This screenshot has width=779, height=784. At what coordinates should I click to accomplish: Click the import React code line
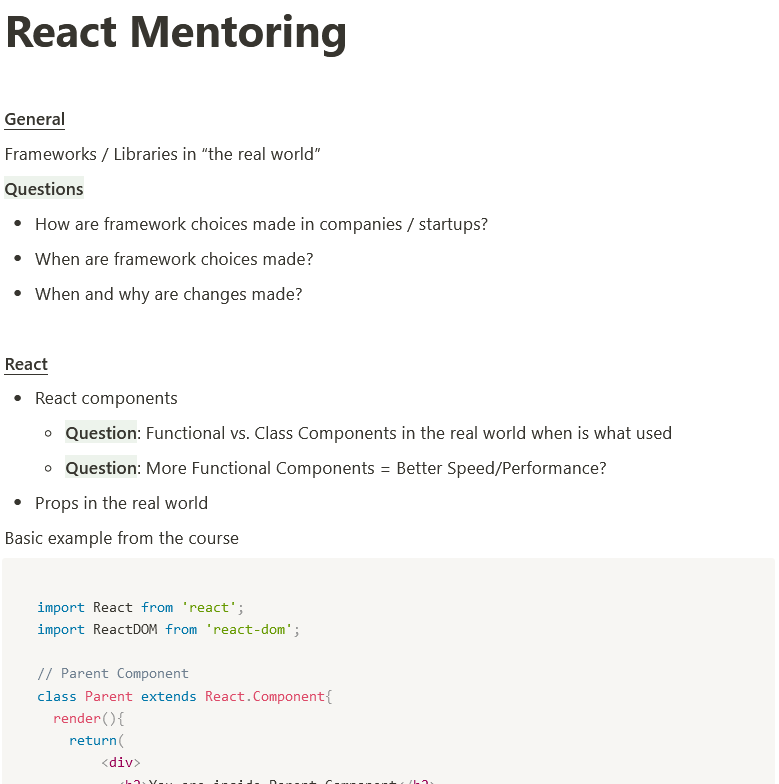pyautogui.click(x=140, y=608)
